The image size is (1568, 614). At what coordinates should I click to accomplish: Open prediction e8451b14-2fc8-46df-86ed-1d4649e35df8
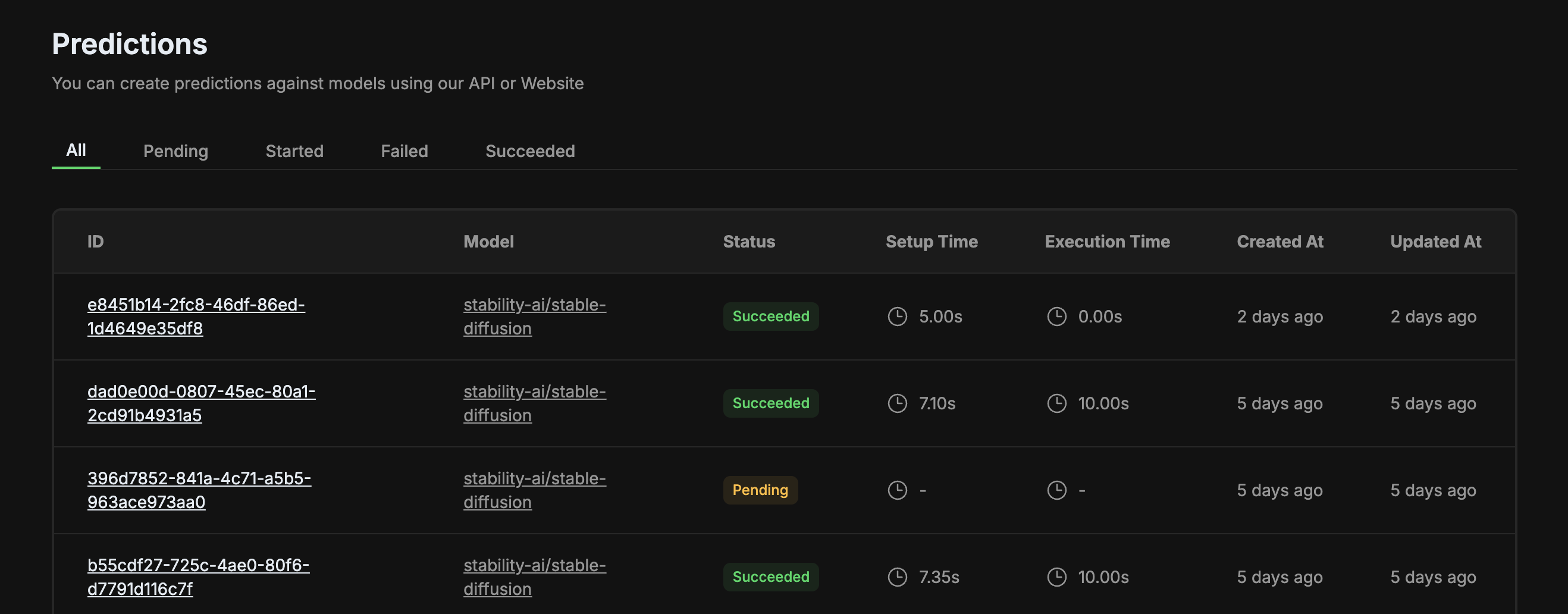coord(195,317)
